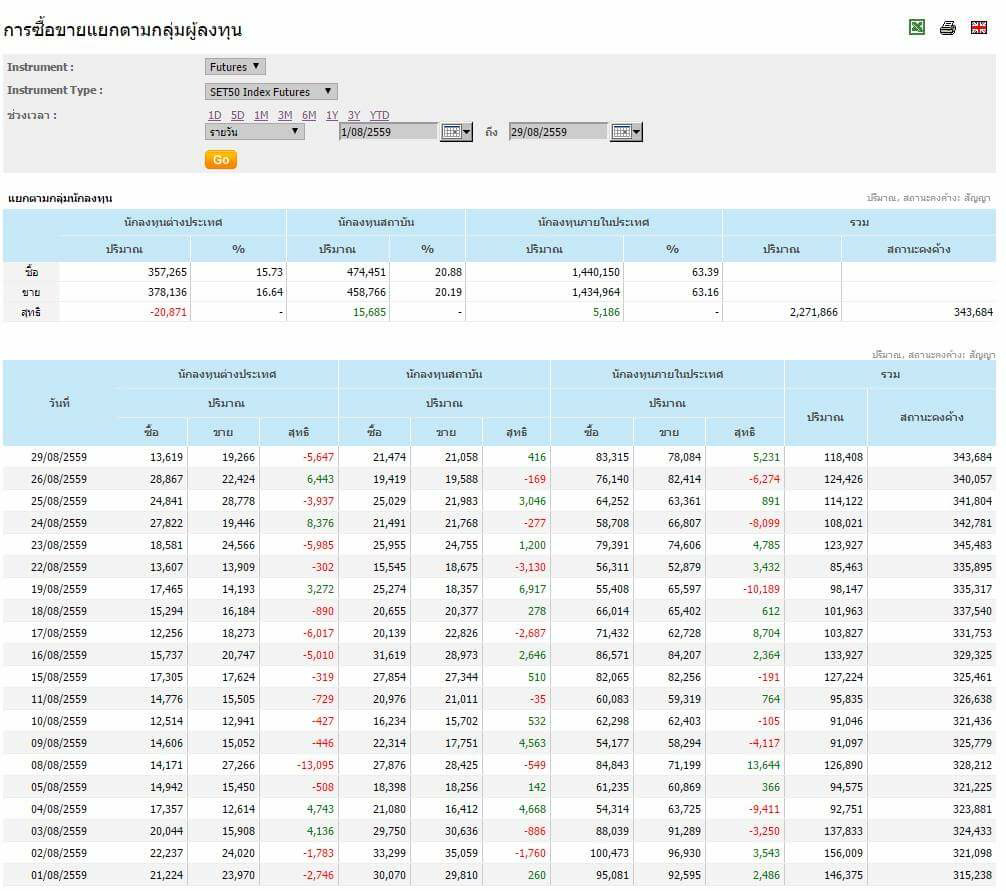1006x891 pixels.
Task: Click the YTD range link
Action: (x=379, y=115)
